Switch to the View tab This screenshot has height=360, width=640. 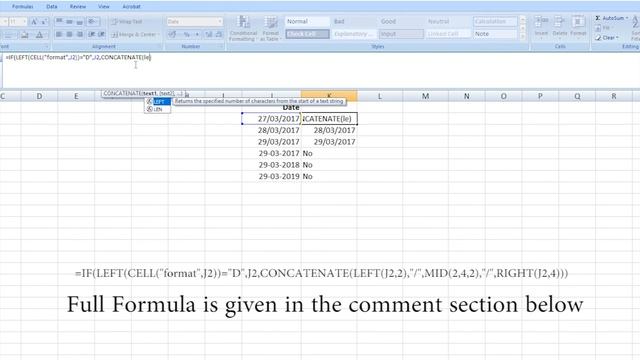pos(104,7)
